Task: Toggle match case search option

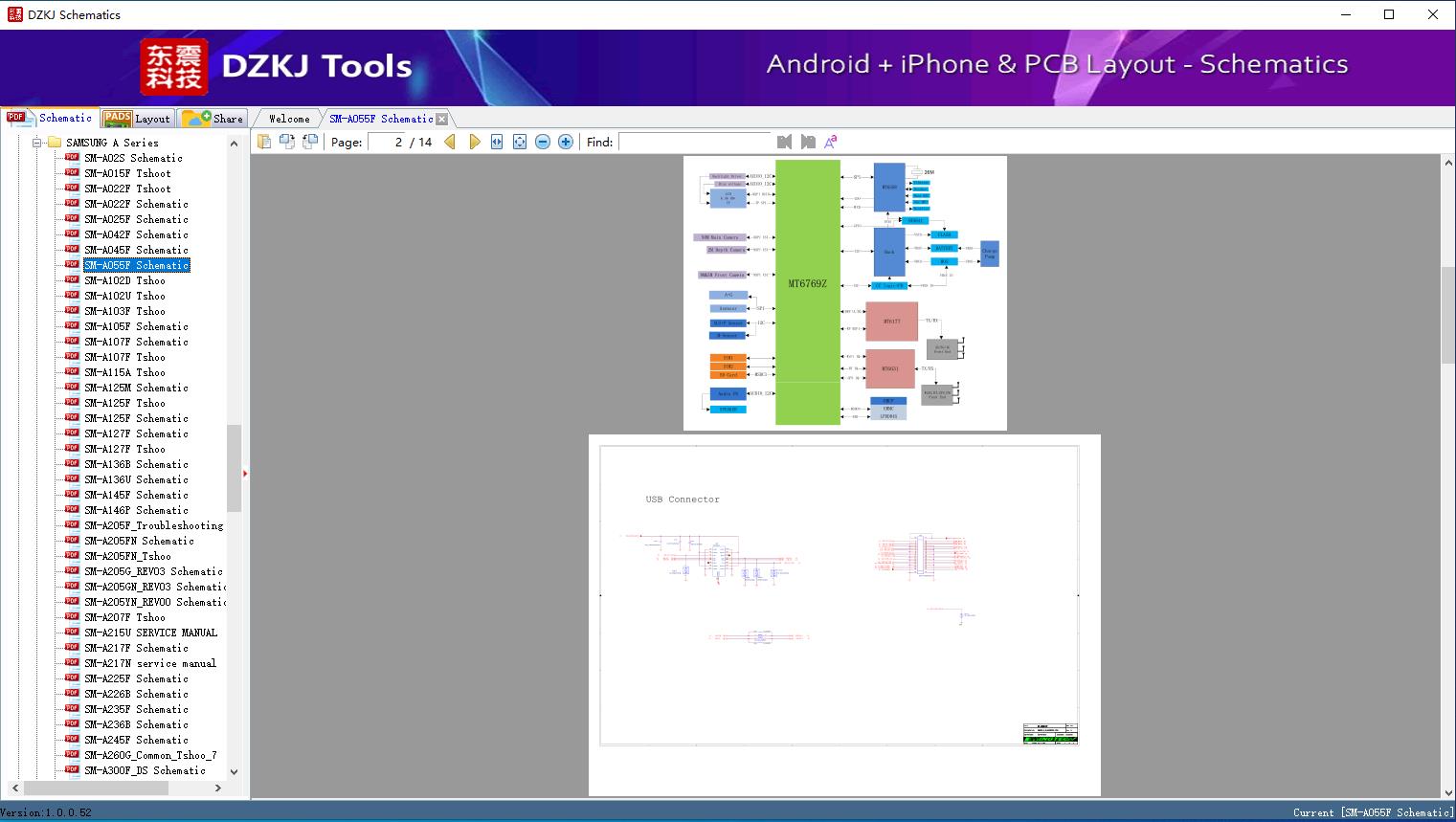Action: click(x=831, y=142)
